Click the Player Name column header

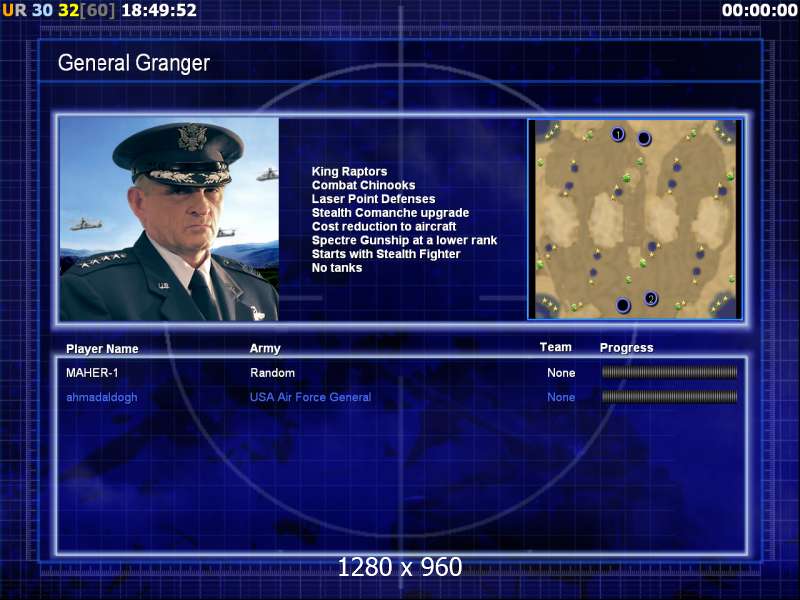(102, 349)
